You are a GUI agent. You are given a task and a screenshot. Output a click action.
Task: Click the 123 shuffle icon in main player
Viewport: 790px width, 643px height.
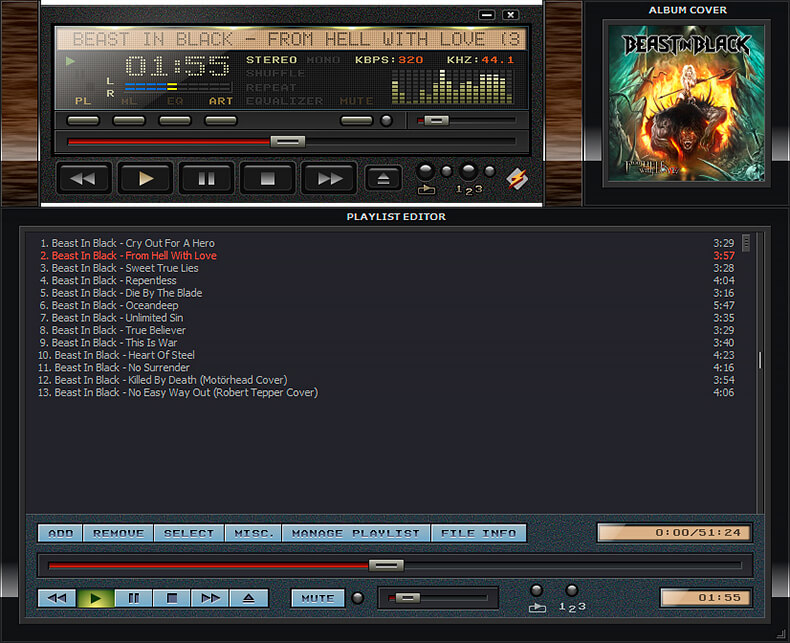pos(469,189)
